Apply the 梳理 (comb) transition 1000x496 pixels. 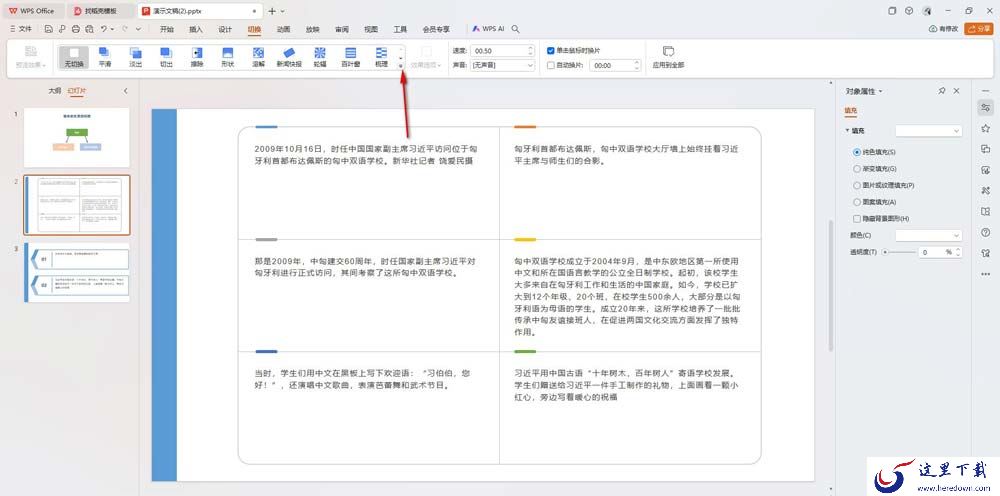[381, 57]
